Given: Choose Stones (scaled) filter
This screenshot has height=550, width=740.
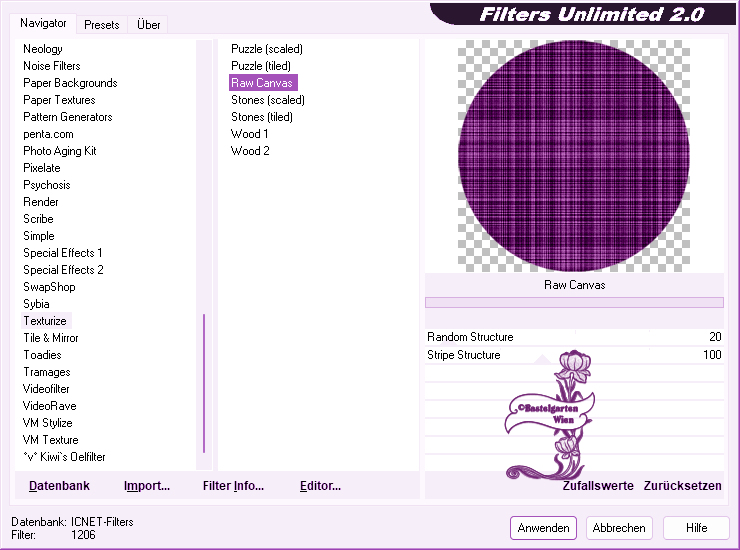Looking at the screenshot, I should [268, 100].
